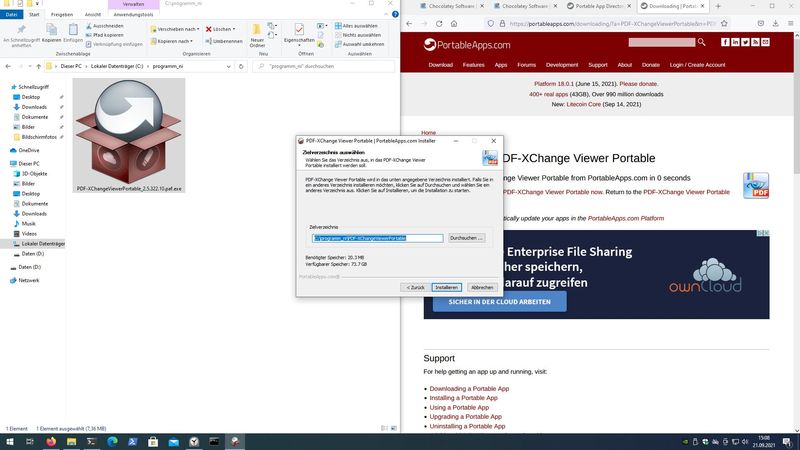The image size is (800, 450).
Task: Select 3D-Objekte under Dieser PC
Action: tap(34, 173)
